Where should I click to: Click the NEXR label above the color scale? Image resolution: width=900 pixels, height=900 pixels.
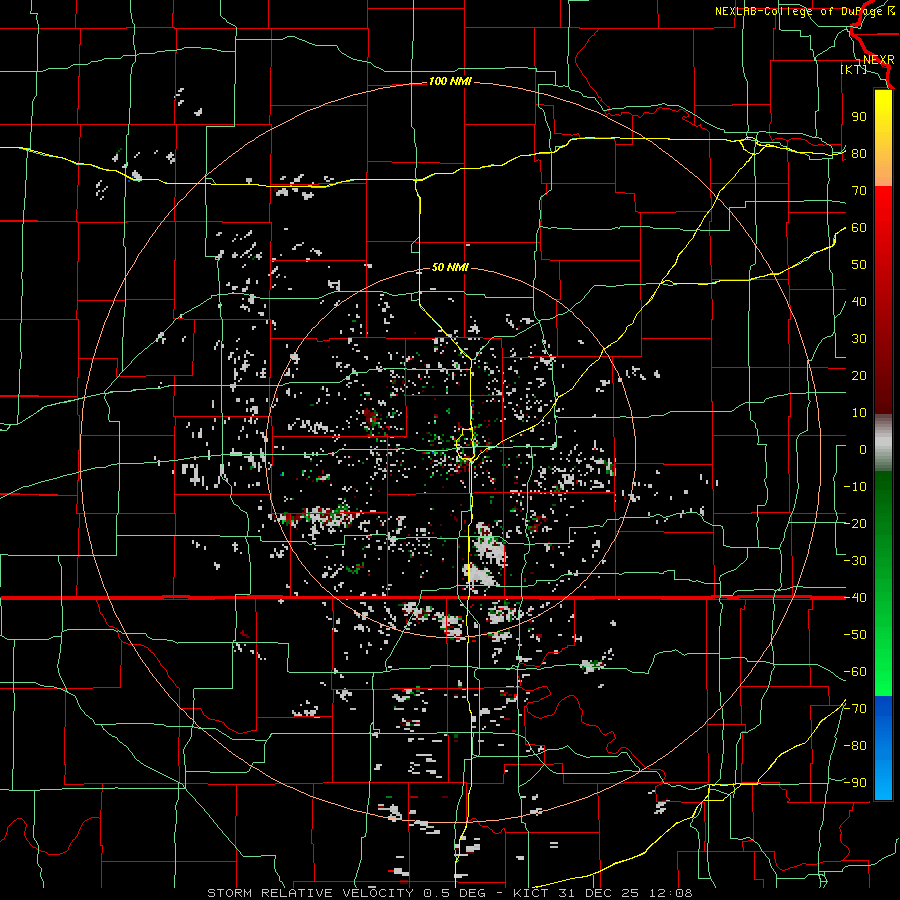(x=878, y=59)
